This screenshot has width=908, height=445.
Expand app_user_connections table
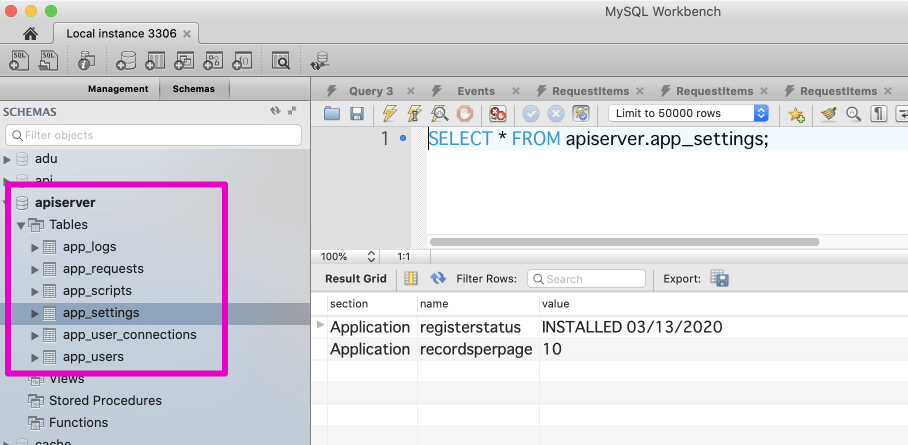pos(35,335)
